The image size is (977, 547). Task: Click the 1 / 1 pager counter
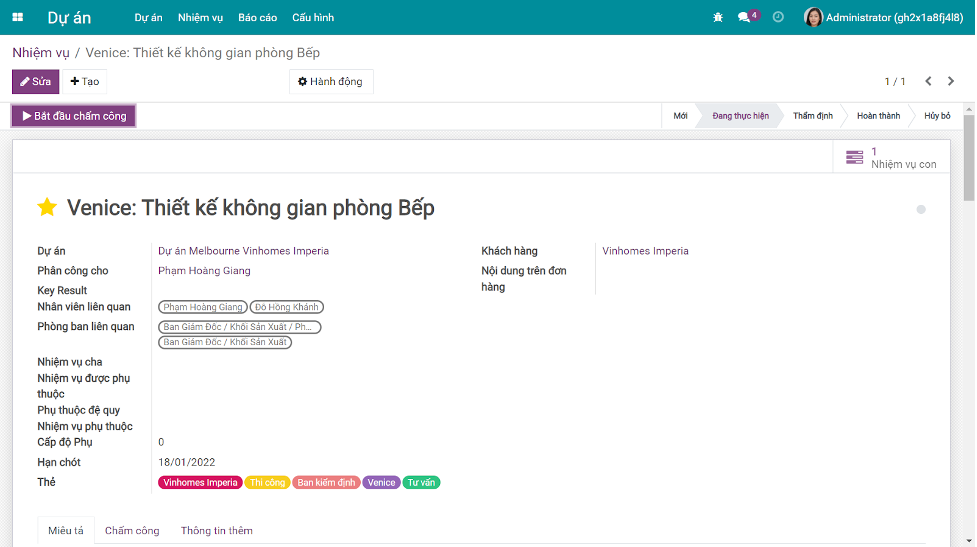coord(895,82)
